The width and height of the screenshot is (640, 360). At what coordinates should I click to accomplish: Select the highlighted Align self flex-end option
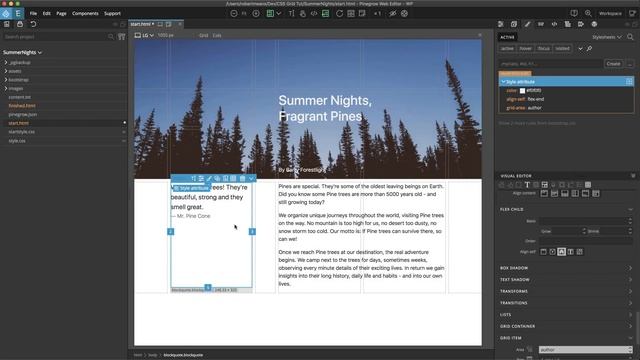point(562,252)
